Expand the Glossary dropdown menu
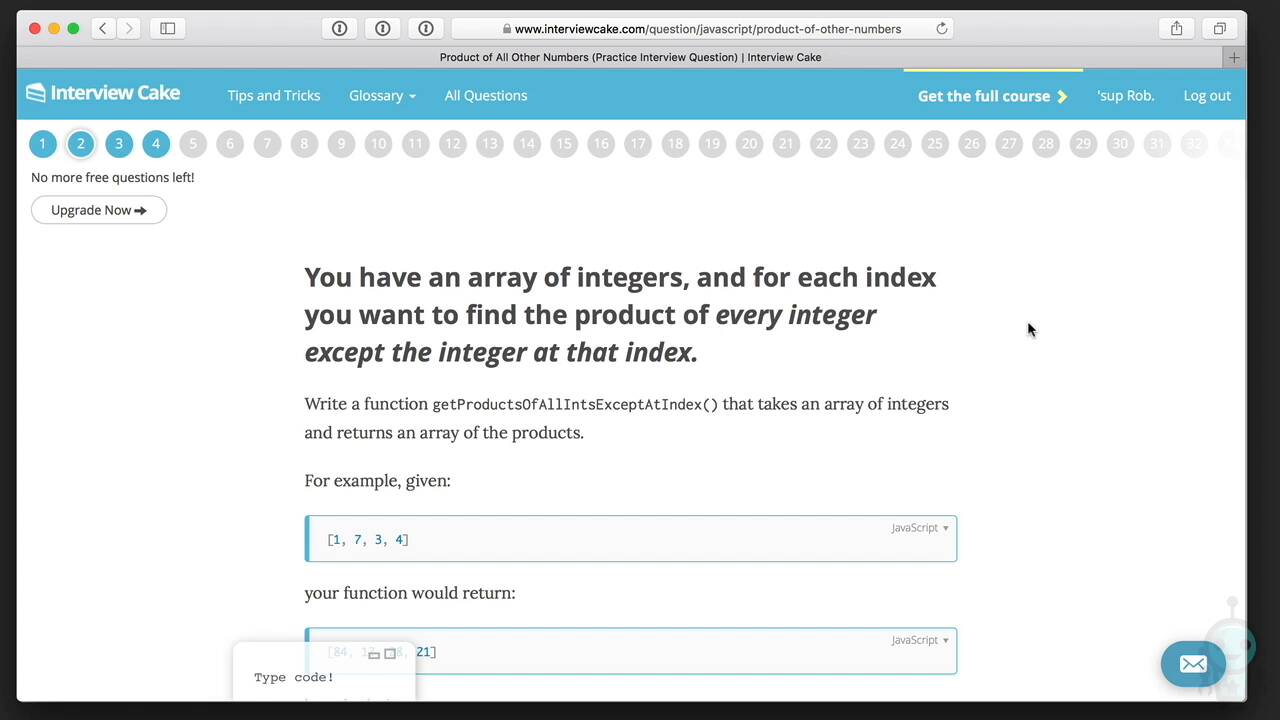 pos(382,96)
